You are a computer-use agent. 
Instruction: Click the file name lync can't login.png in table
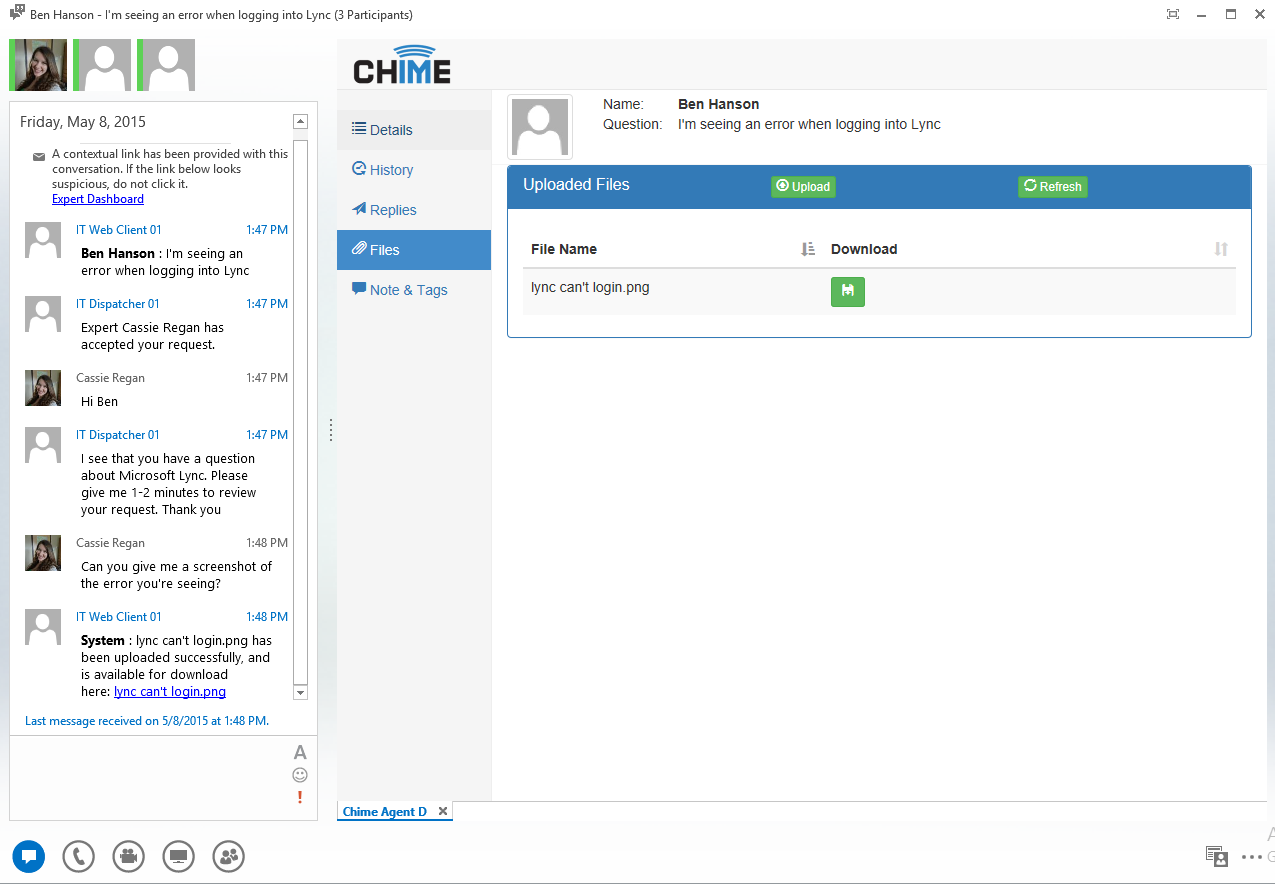tap(590, 288)
